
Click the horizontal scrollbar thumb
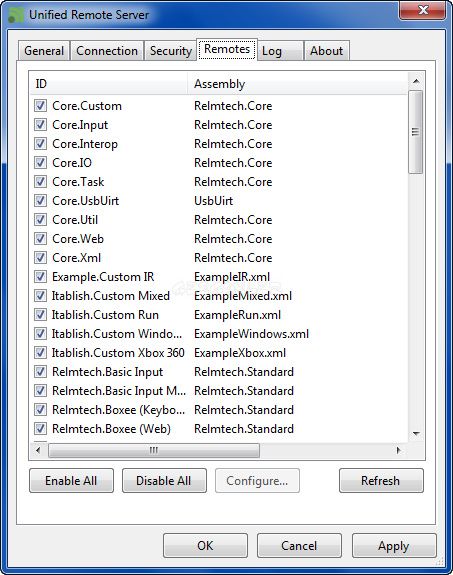point(154,450)
